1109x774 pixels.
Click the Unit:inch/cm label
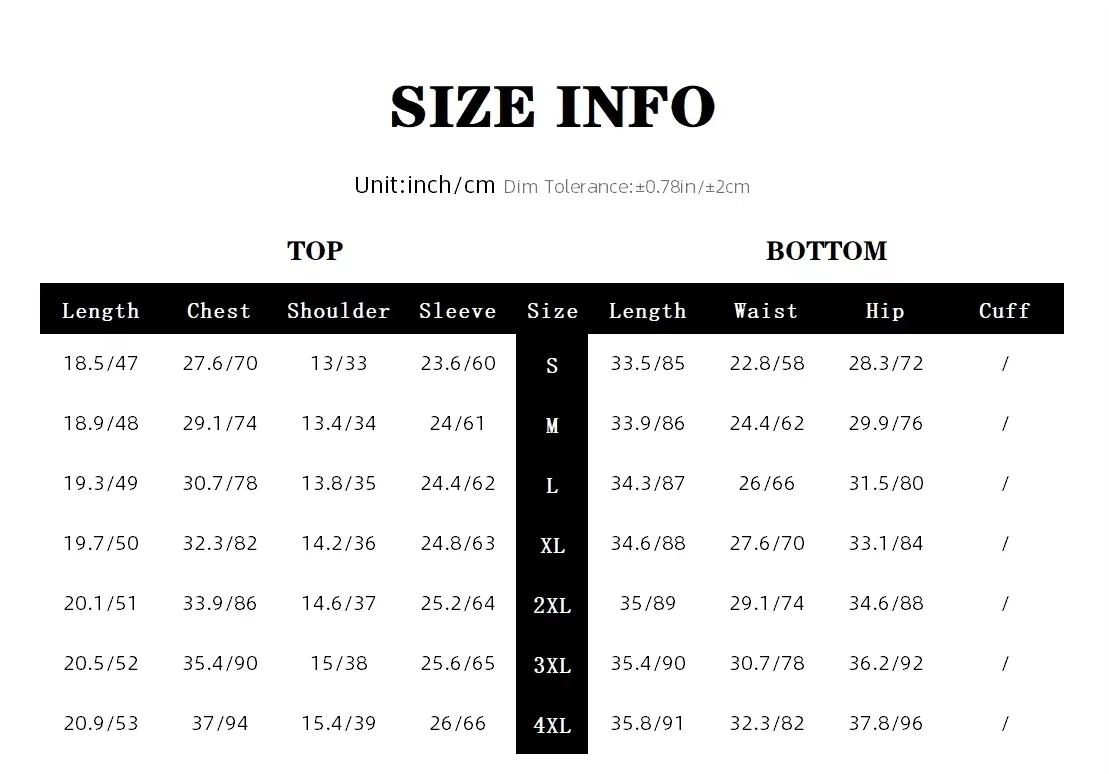[x=425, y=185]
